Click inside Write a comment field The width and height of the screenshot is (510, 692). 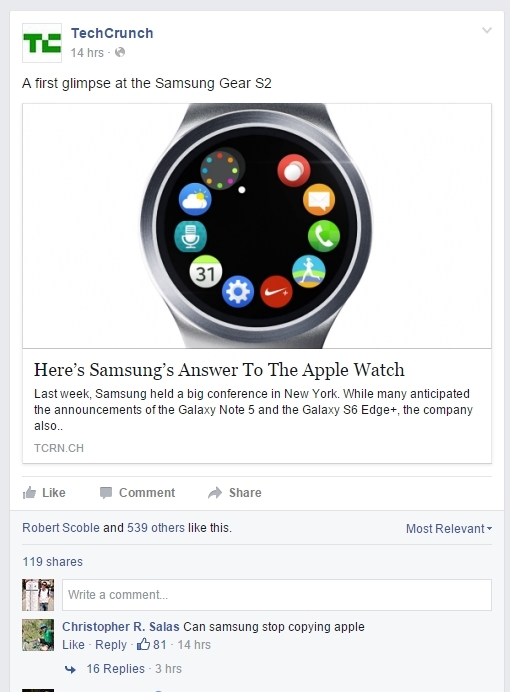click(x=277, y=595)
